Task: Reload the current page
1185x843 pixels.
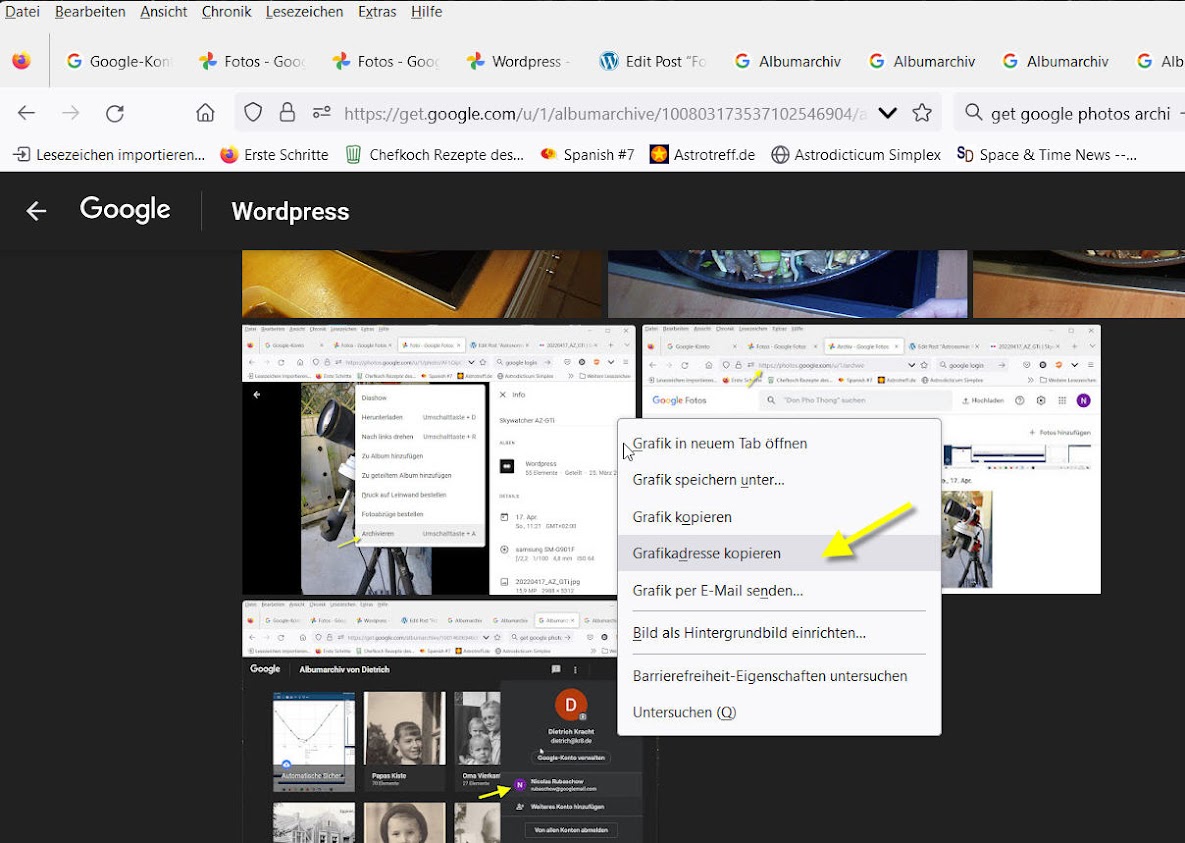Action: [x=115, y=113]
